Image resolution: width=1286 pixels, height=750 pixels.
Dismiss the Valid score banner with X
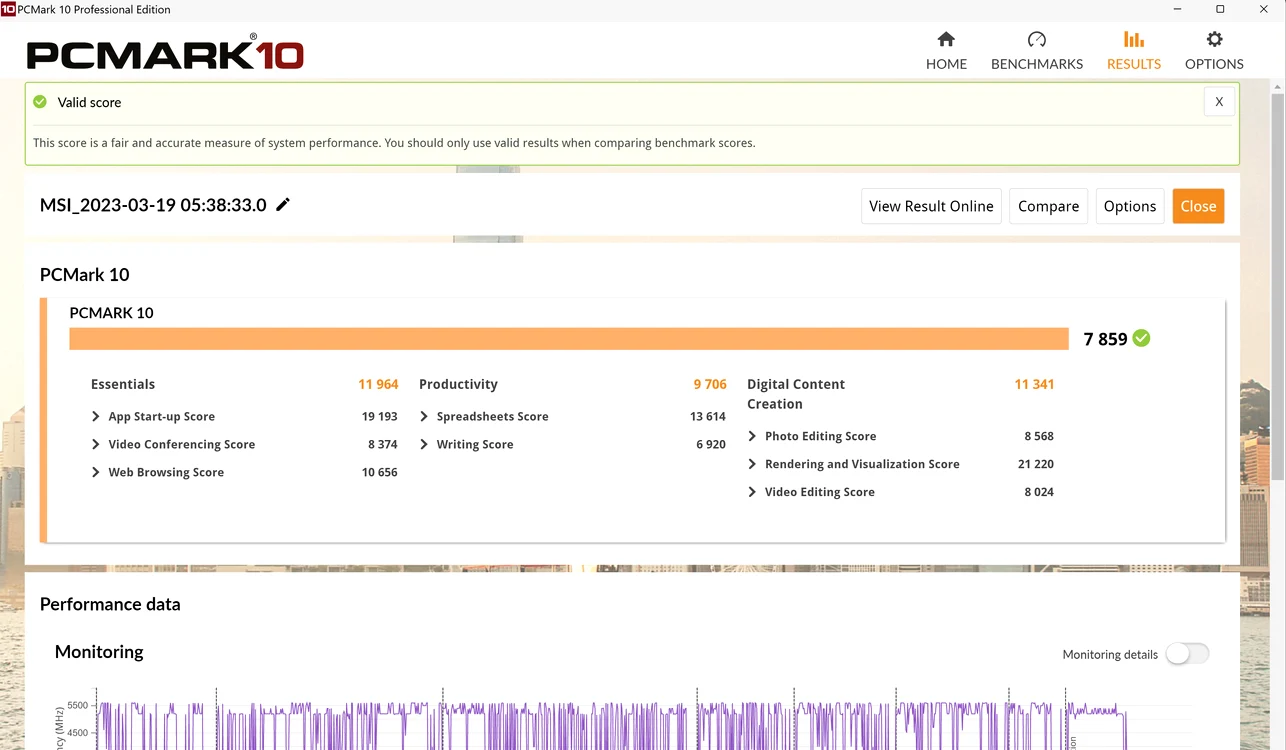1219,101
